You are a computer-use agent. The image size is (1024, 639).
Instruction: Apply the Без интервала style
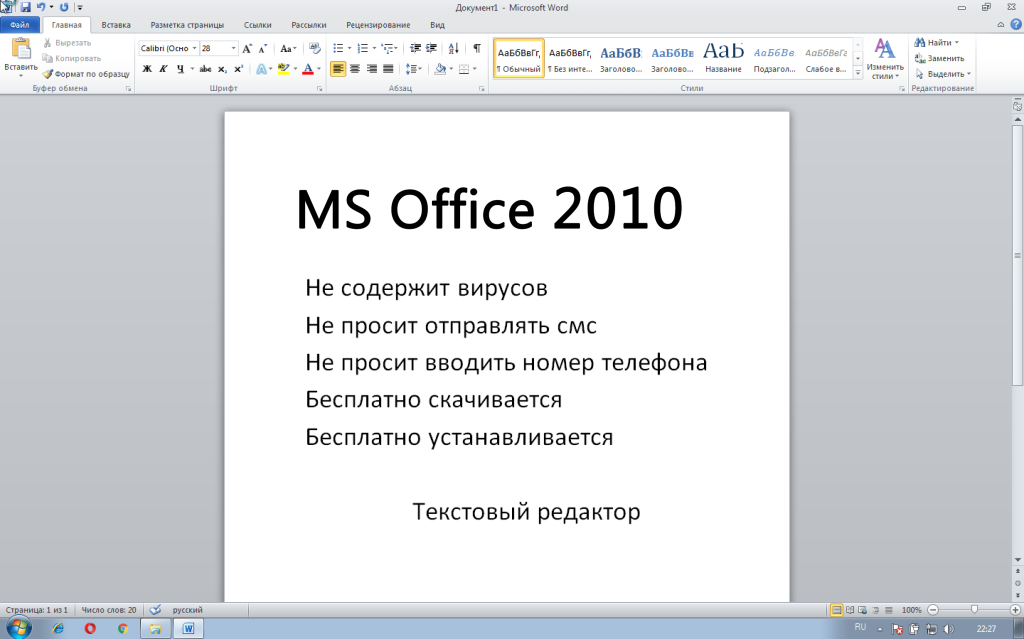click(570, 58)
